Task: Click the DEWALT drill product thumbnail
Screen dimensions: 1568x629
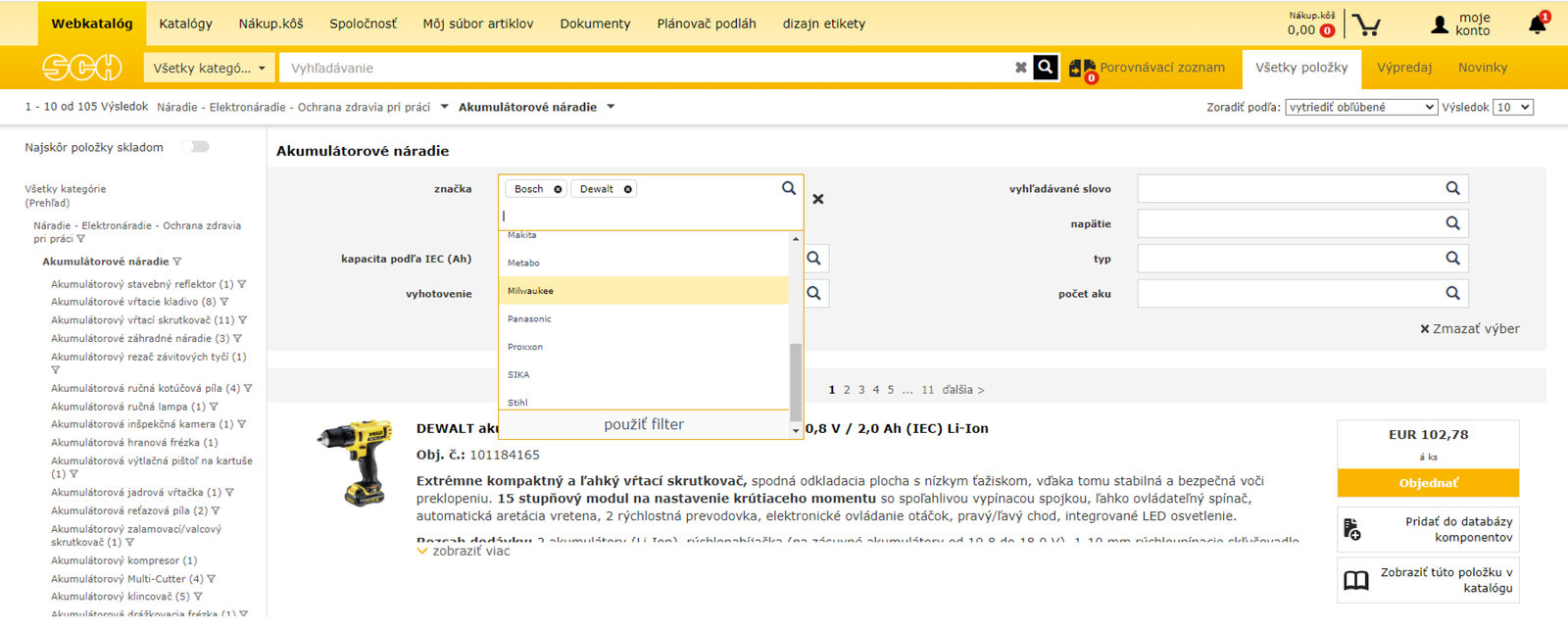Action: pos(355,464)
